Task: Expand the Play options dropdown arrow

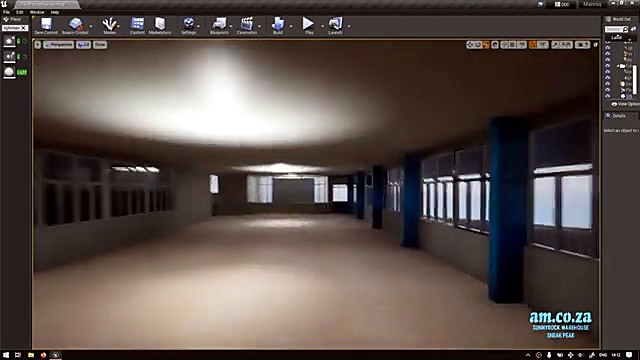Action: coord(322,26)
